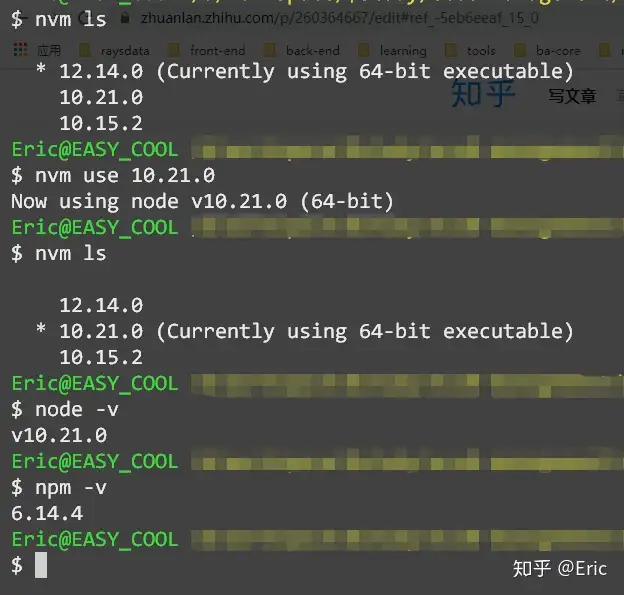The height and width of the screenshot is (595, 624).
Task: Select the 写文章 tab
Action: tap(572, 96)
